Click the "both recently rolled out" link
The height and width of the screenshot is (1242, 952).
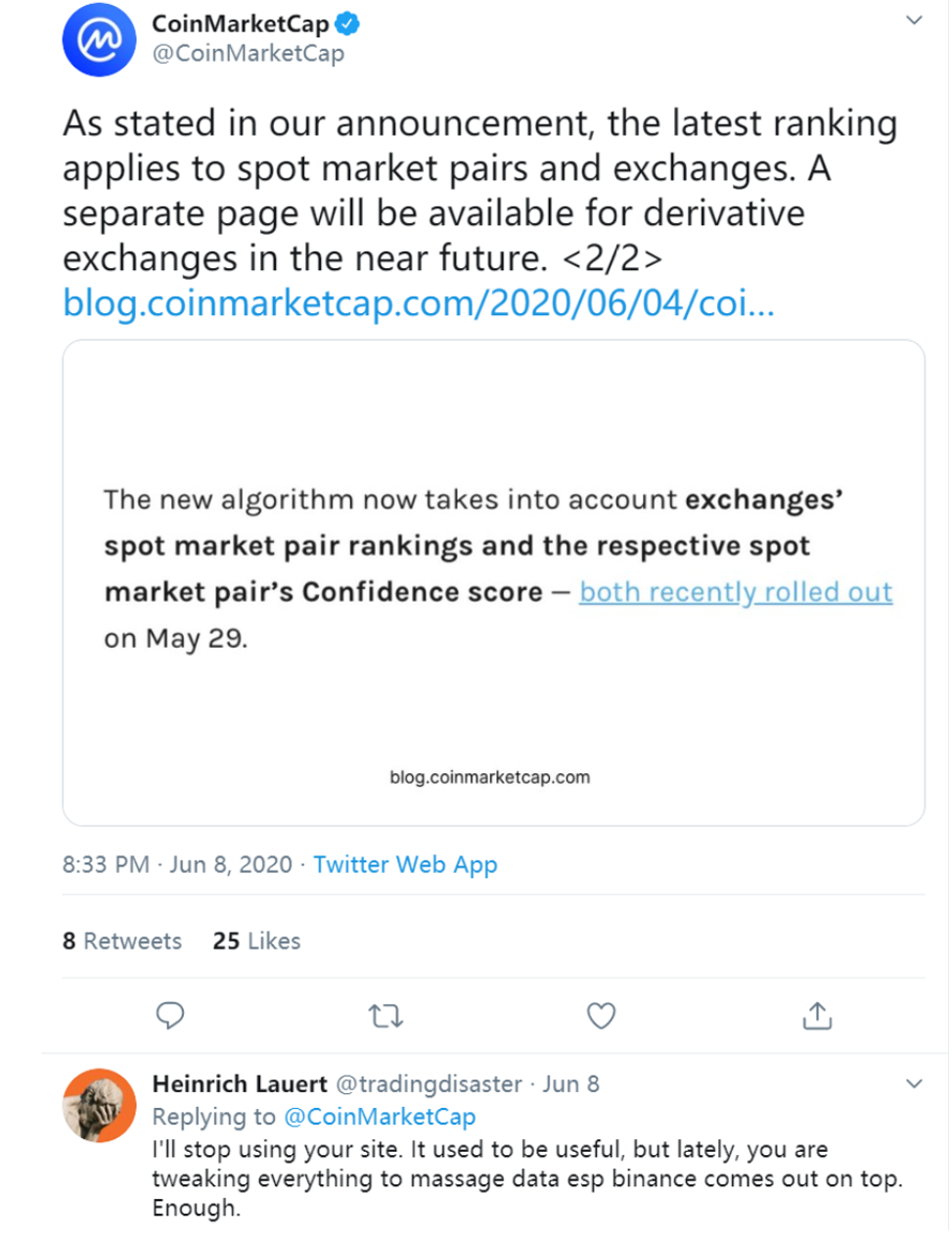point(735,592)
